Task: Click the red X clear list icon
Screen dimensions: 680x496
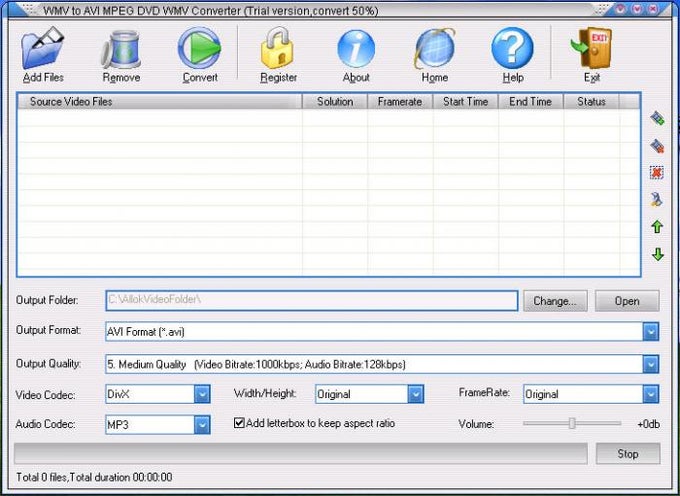Action: coord(657,173)
